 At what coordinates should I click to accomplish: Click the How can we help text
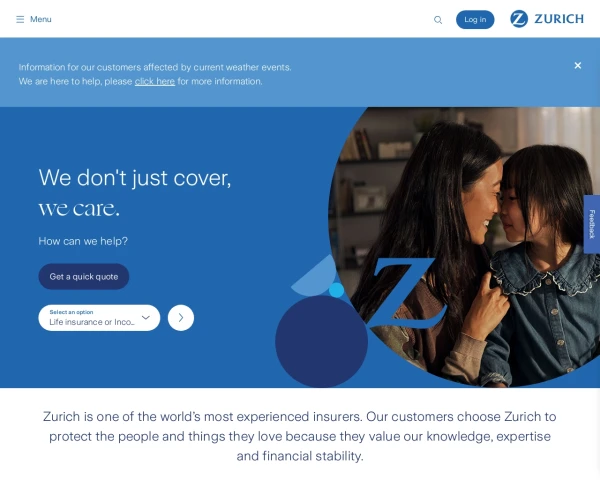(83, 241)
